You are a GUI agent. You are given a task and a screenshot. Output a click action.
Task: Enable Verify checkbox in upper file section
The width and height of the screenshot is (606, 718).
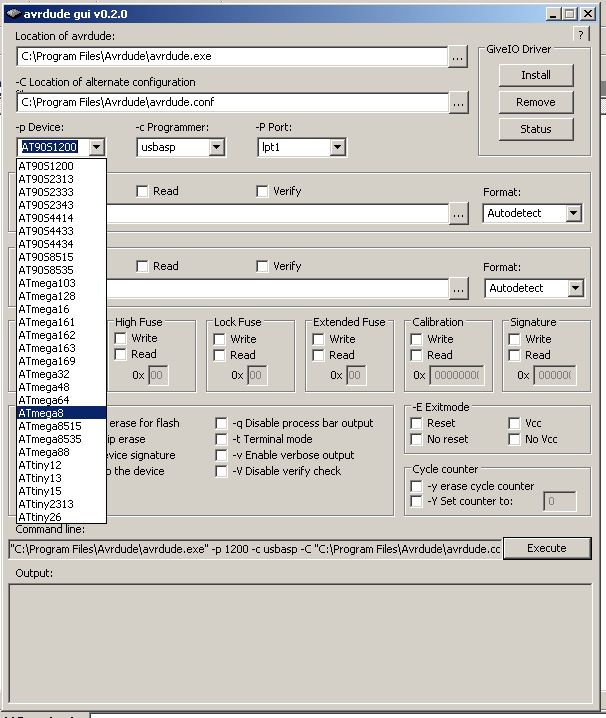pyautogui.click(x=262, y=191)
